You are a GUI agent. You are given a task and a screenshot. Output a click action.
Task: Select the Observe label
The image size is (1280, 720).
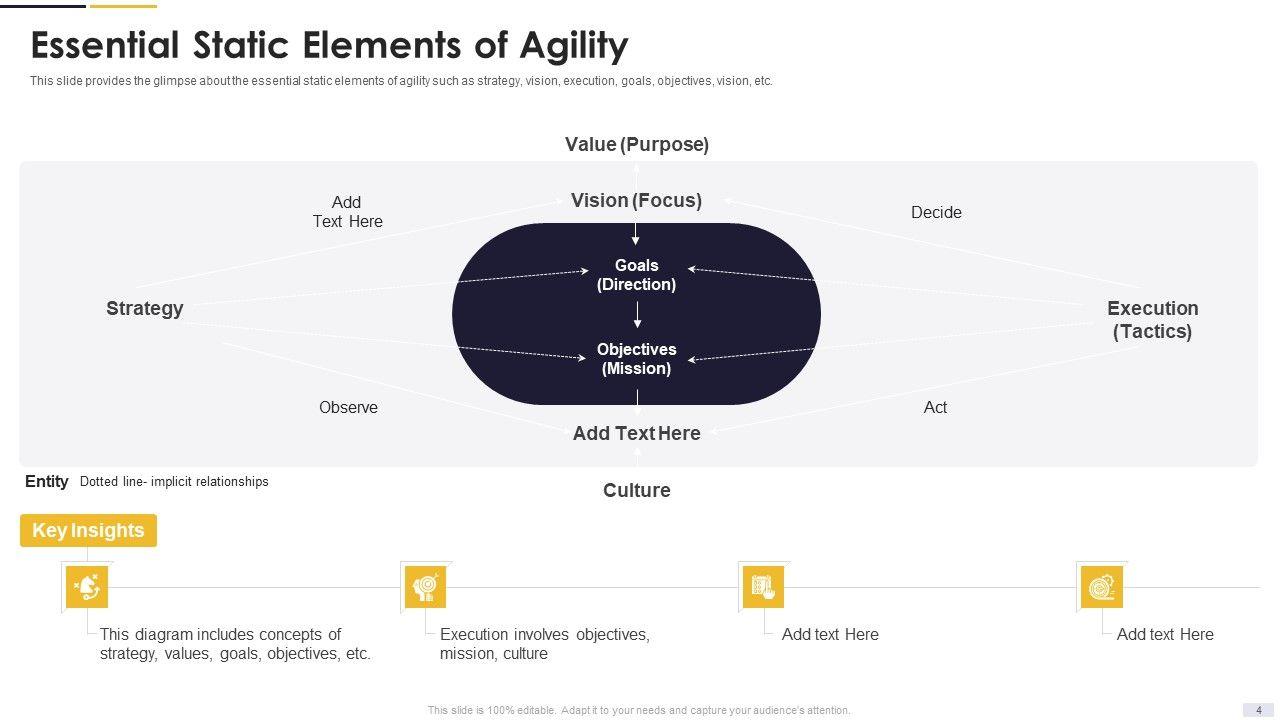pyautogui.click(x=348, y=408)
